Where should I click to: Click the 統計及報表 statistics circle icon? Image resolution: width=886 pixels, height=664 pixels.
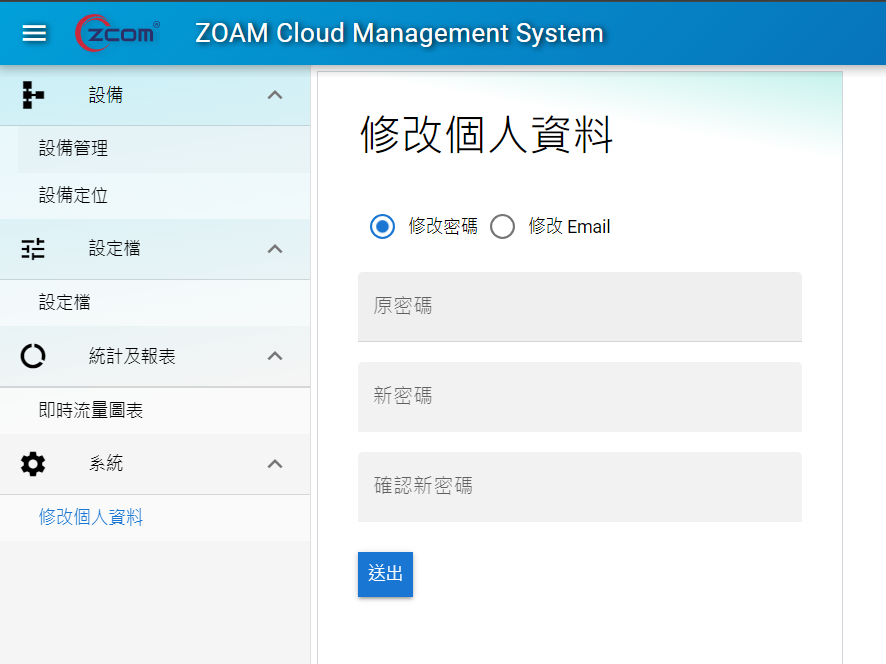32,356
